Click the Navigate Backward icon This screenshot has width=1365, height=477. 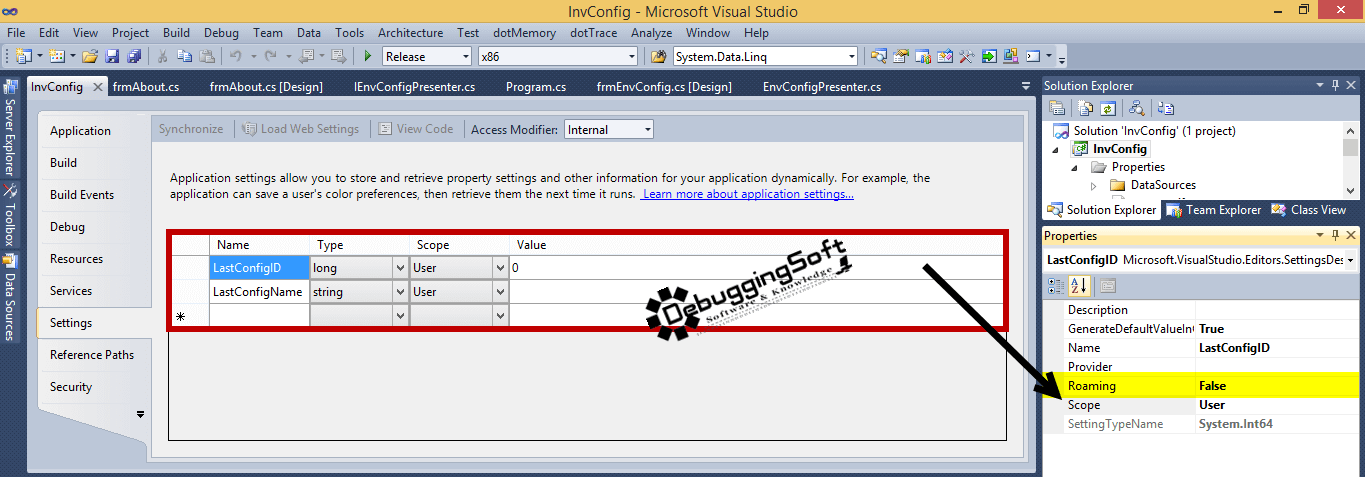click(306, 56)
